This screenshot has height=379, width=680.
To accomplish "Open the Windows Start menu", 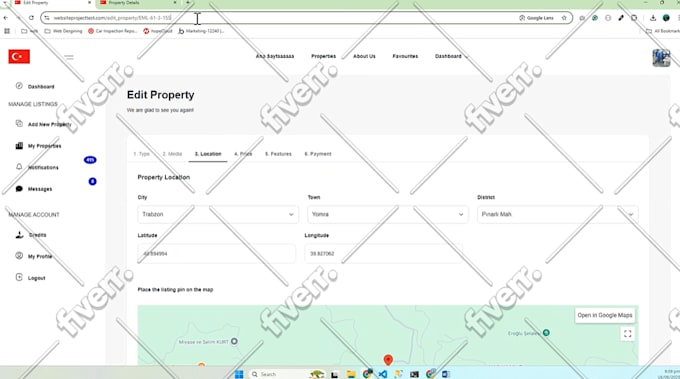I will tap(239, 374).
